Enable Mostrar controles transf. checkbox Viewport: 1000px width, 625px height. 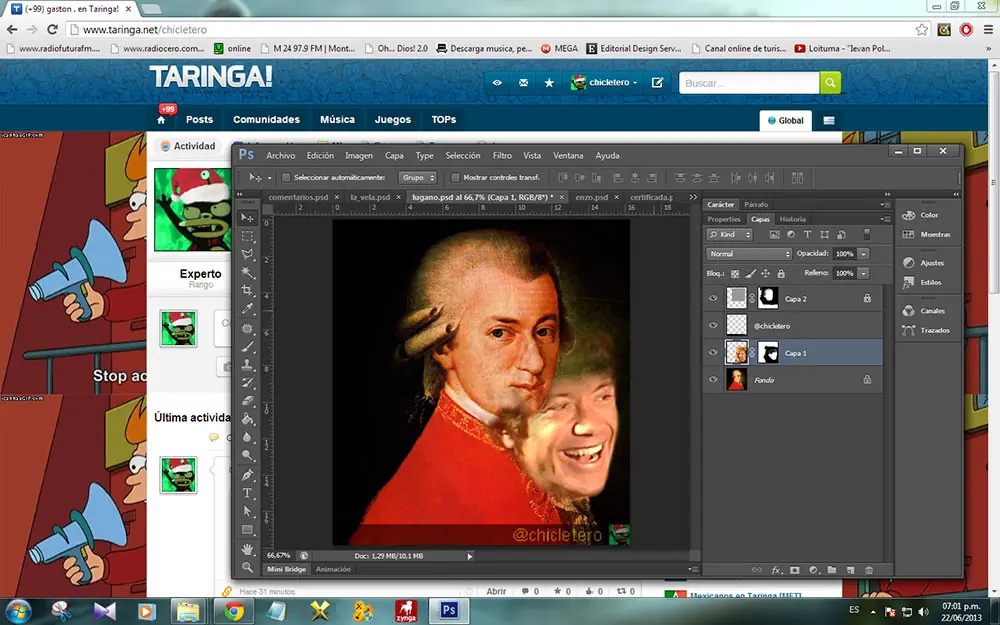pos(455,177)
